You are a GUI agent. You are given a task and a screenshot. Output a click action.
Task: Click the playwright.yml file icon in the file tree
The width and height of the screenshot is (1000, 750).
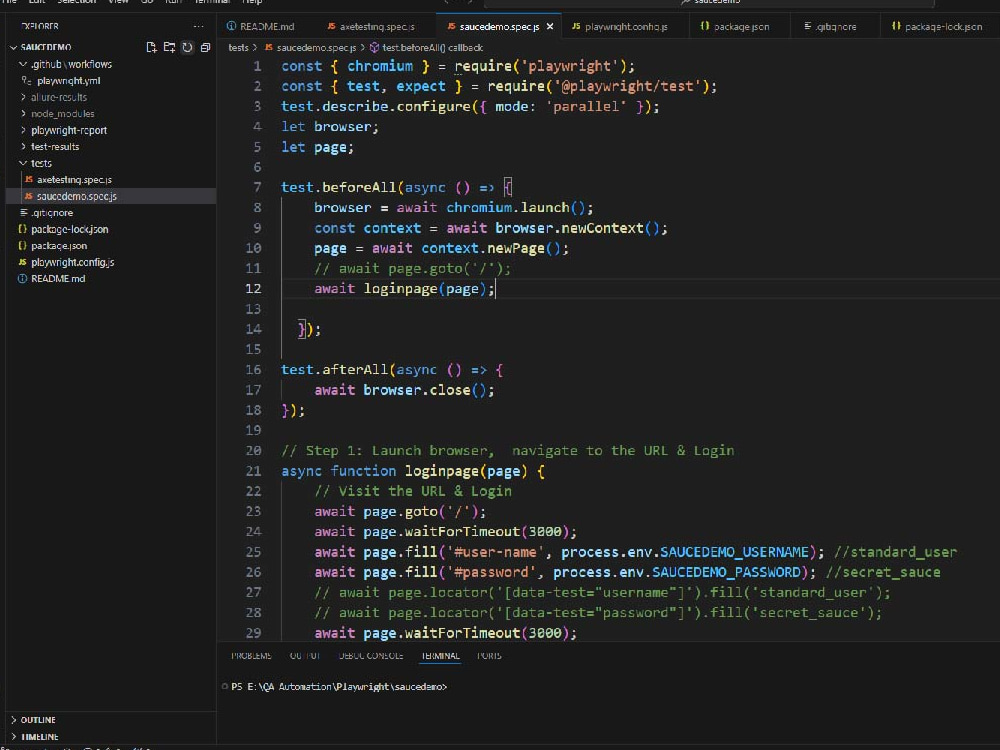click(26, 80)
